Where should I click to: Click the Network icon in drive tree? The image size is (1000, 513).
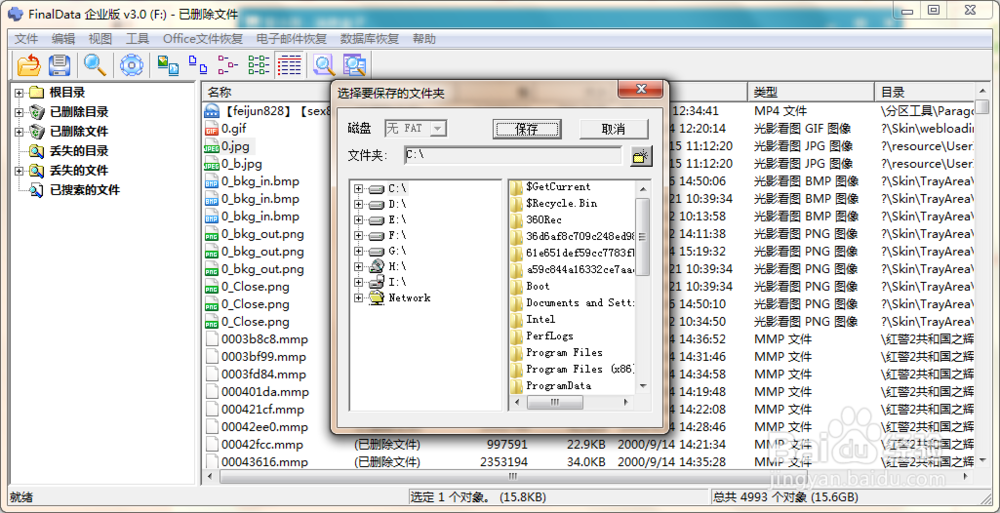pyautogui.click(x=377, y=297)
